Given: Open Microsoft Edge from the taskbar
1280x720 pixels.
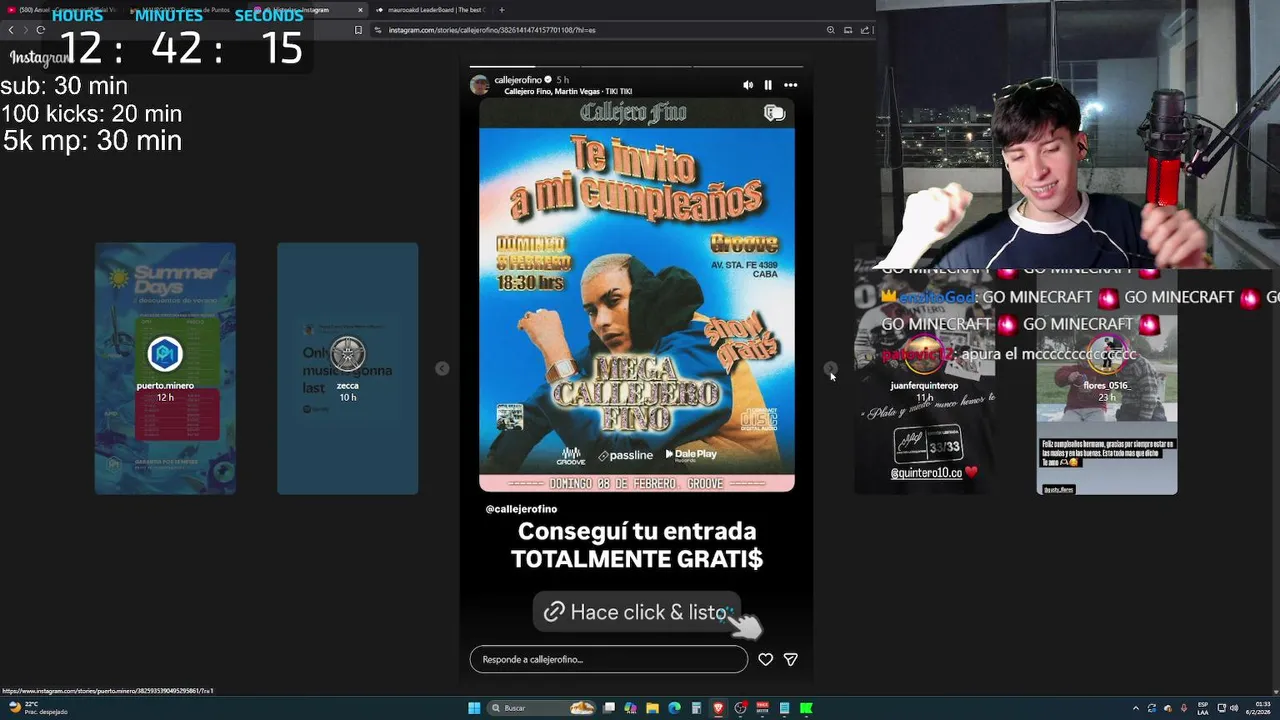Looking at the screenshot, I should [x=675, y=708].
